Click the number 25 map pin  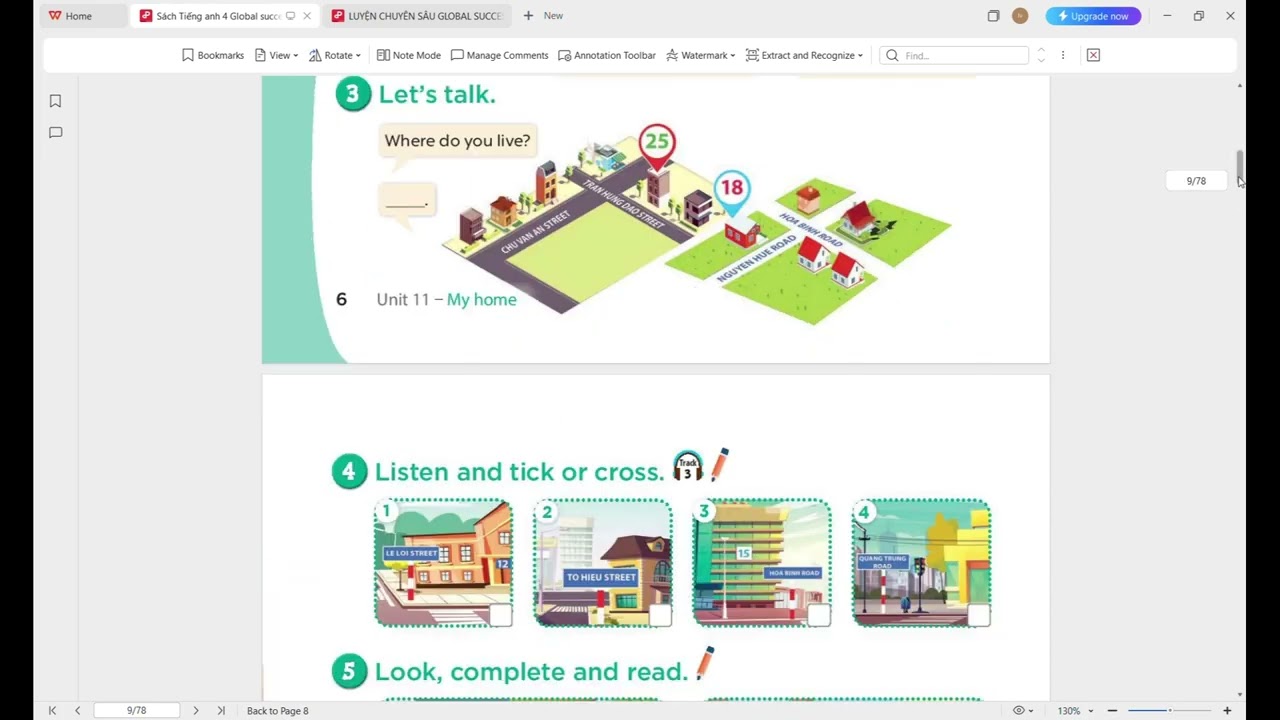657,145
